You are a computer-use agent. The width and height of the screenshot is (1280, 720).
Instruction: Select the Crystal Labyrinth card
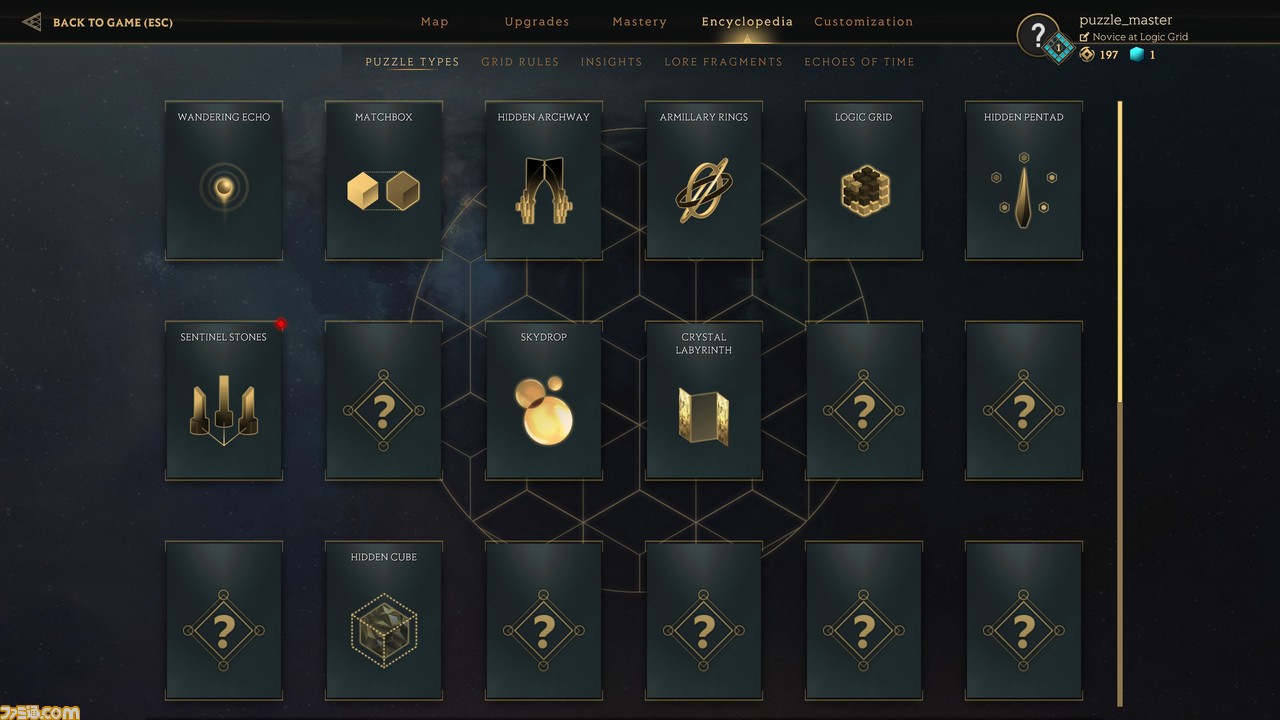[x=704, y=400]
